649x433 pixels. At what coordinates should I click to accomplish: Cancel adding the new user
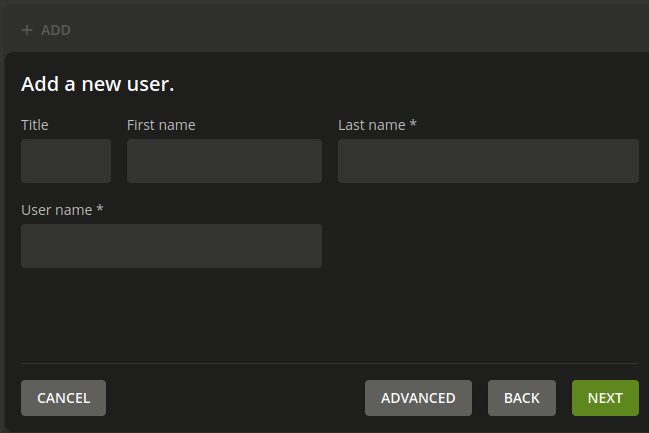(63, 398)
